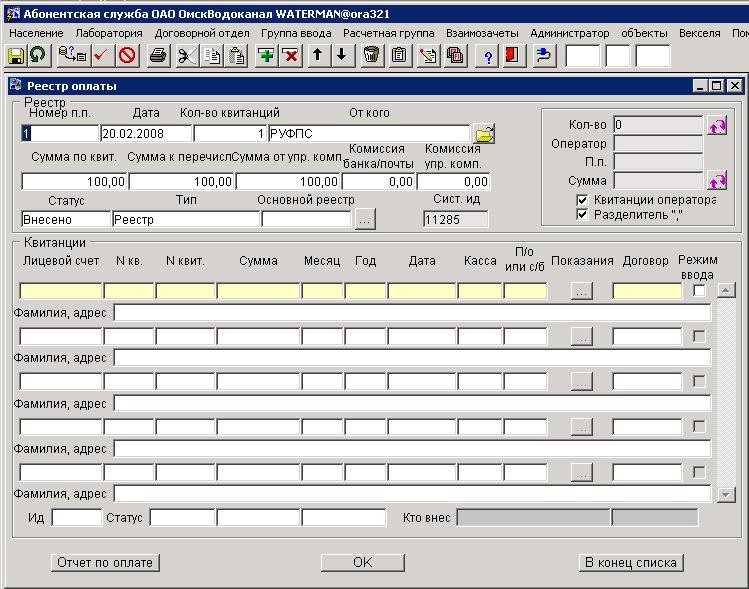This screenshot has height=589, width=749.
Task: Click the first 'Лицевой счет' input field
Action: (60, 291)
